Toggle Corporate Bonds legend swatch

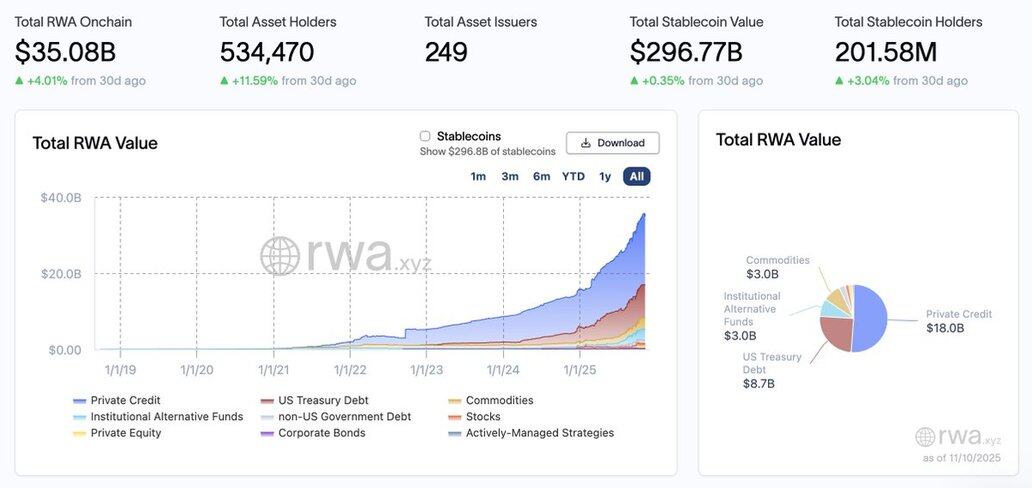click(267, 433)
